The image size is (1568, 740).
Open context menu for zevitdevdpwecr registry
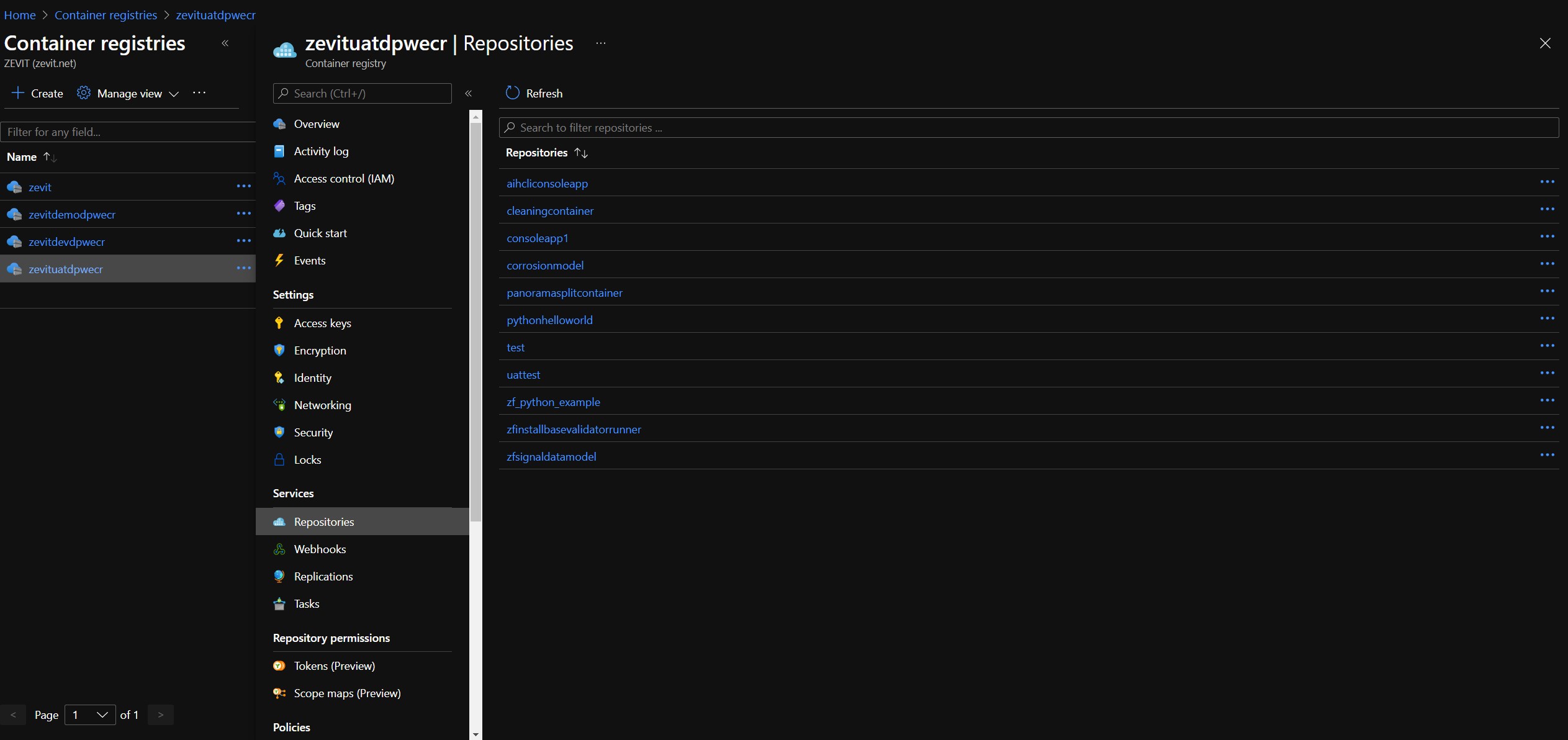click(x=244, y=241)
